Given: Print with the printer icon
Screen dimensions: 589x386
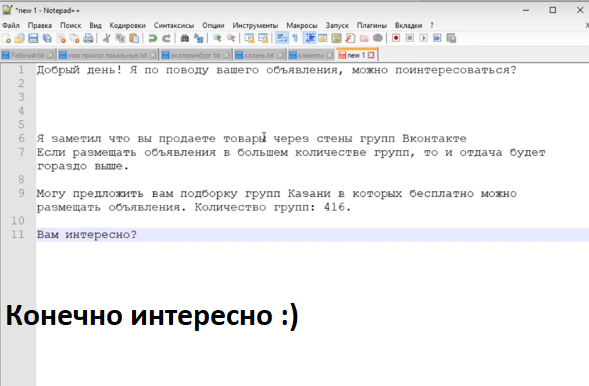Looking at the screenshot, I should point(88,38).
